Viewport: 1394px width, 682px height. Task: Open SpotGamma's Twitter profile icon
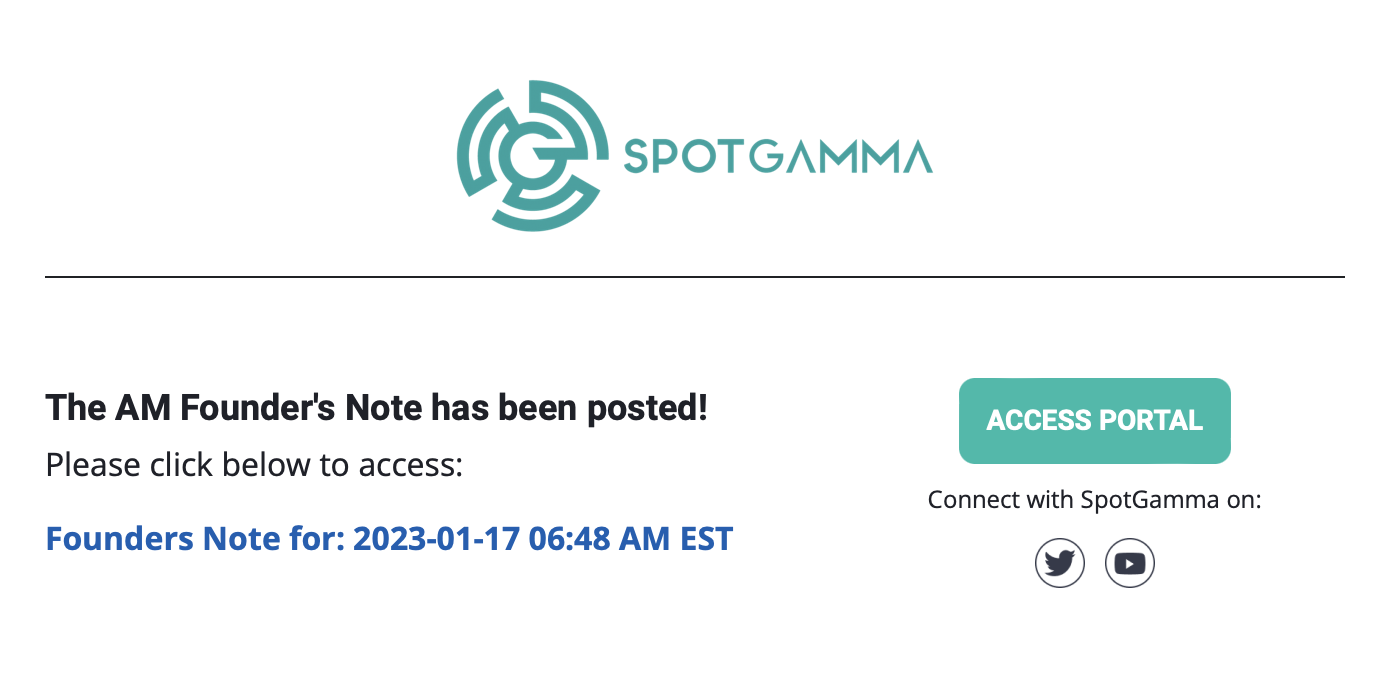pyautogui.click(x=1060, y=563)
